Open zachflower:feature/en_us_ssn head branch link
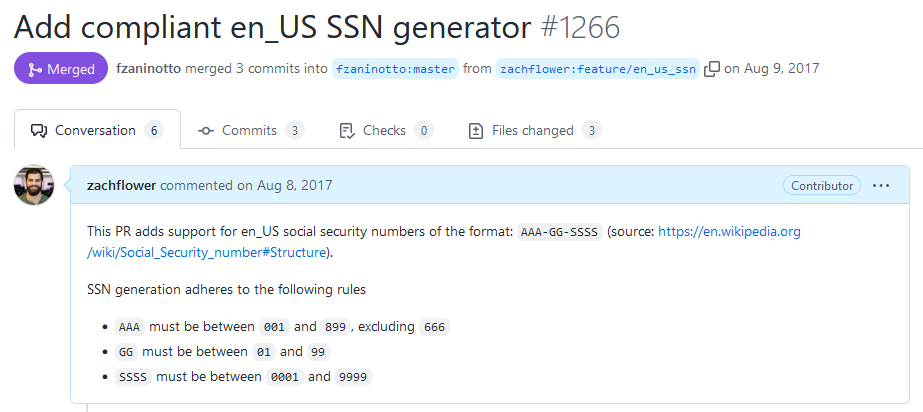This screenshot has height=412, width=923. pos(597,69)
